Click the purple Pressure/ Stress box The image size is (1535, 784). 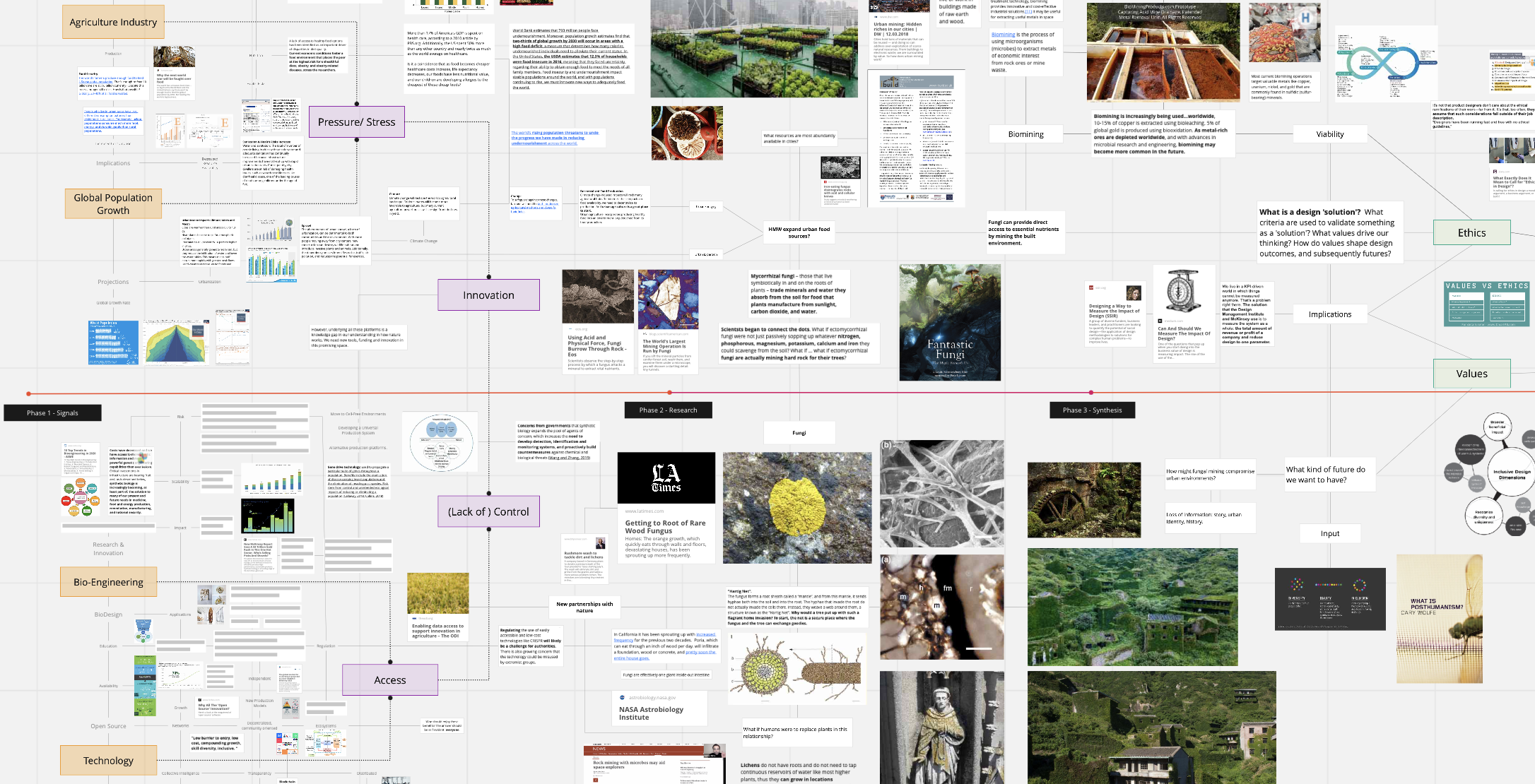pyautogui.click(x=356, y=122)
